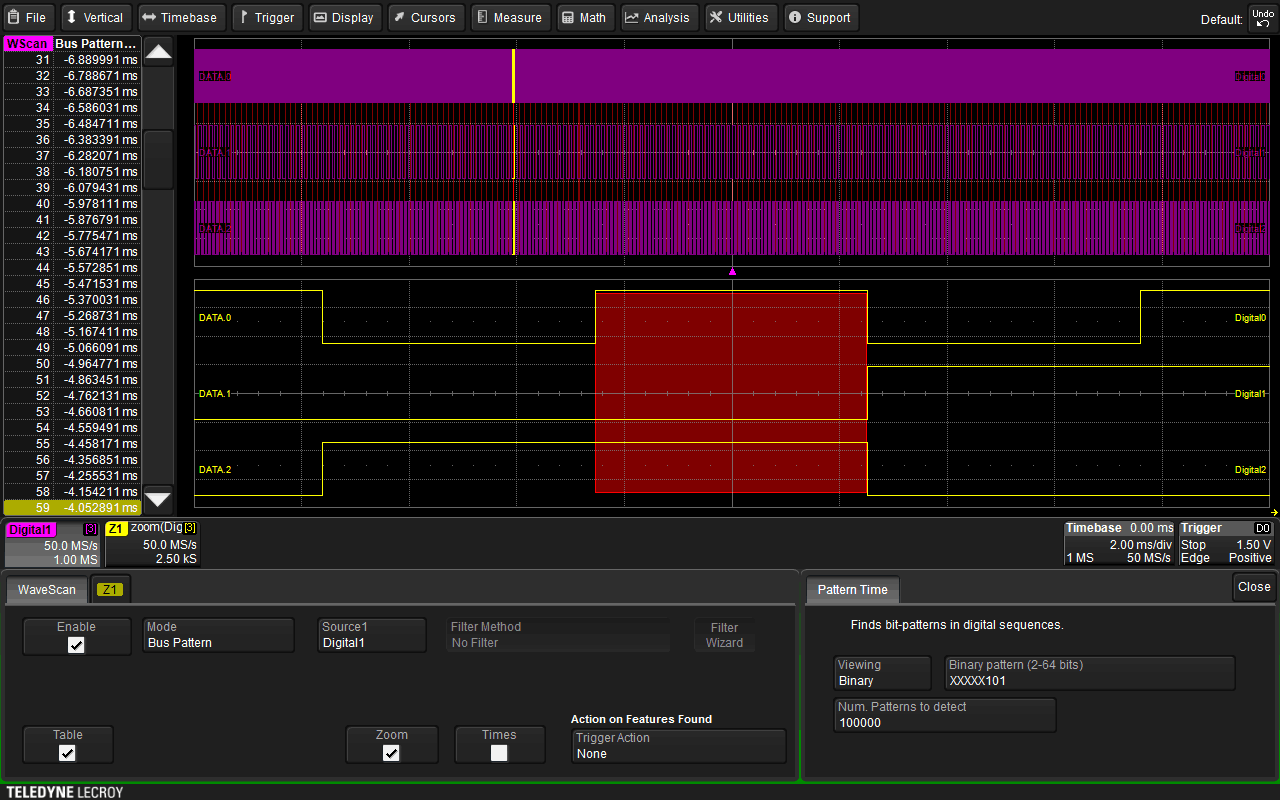Screen dimensions: 1280x800
Task: Toggle the Table checkbox
Action: coord(67,753)
